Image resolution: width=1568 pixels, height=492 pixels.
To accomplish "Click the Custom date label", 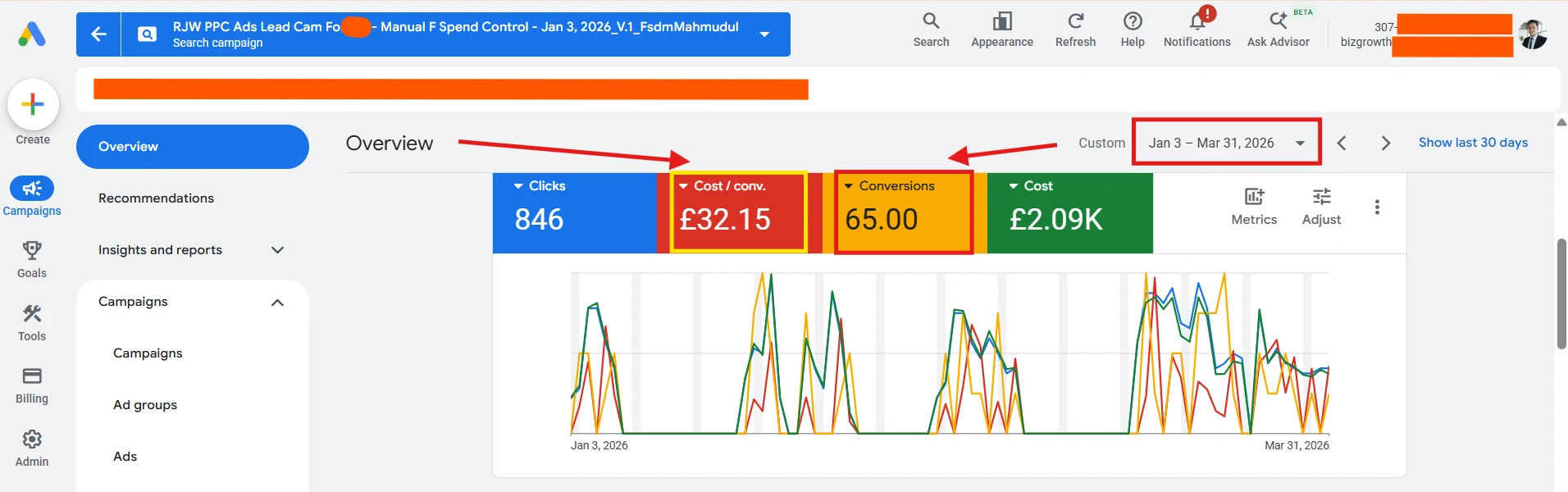I will (x=1101, y=143).
